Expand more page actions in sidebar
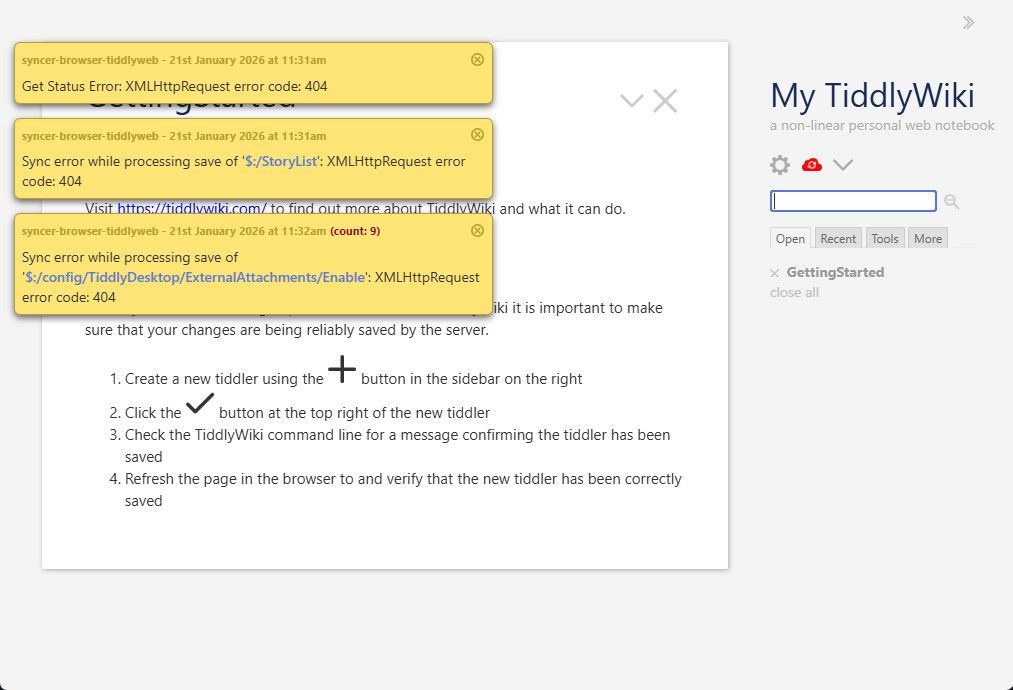Screen dimensions: 1013x690 coord(843,165)
